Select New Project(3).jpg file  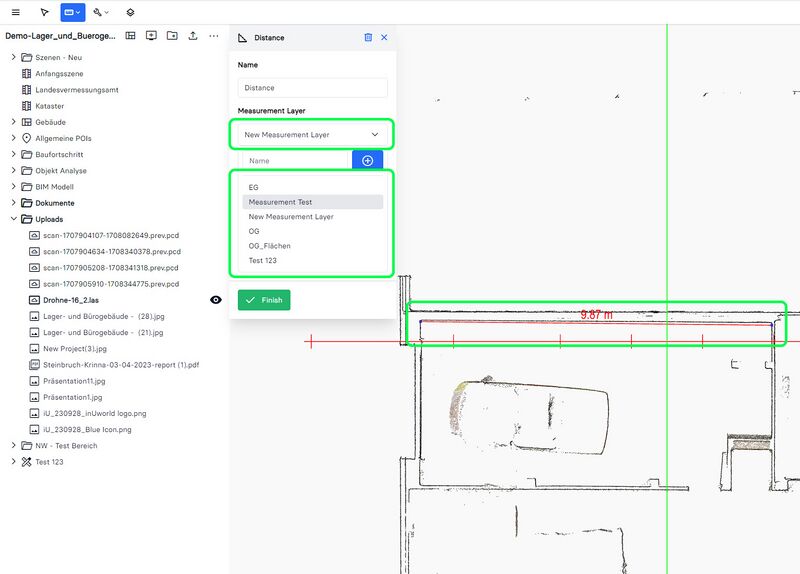(75, 348)
